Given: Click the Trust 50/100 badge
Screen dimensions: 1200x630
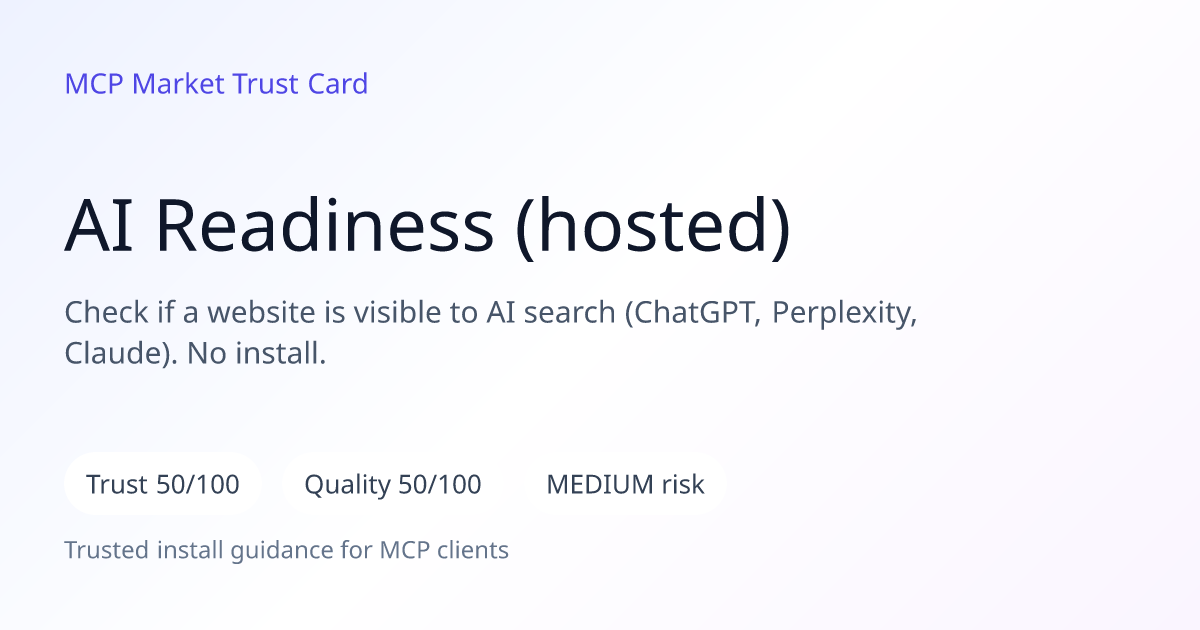Looking at the screenshot, I should pyautogui.click(x=163, y=485).
